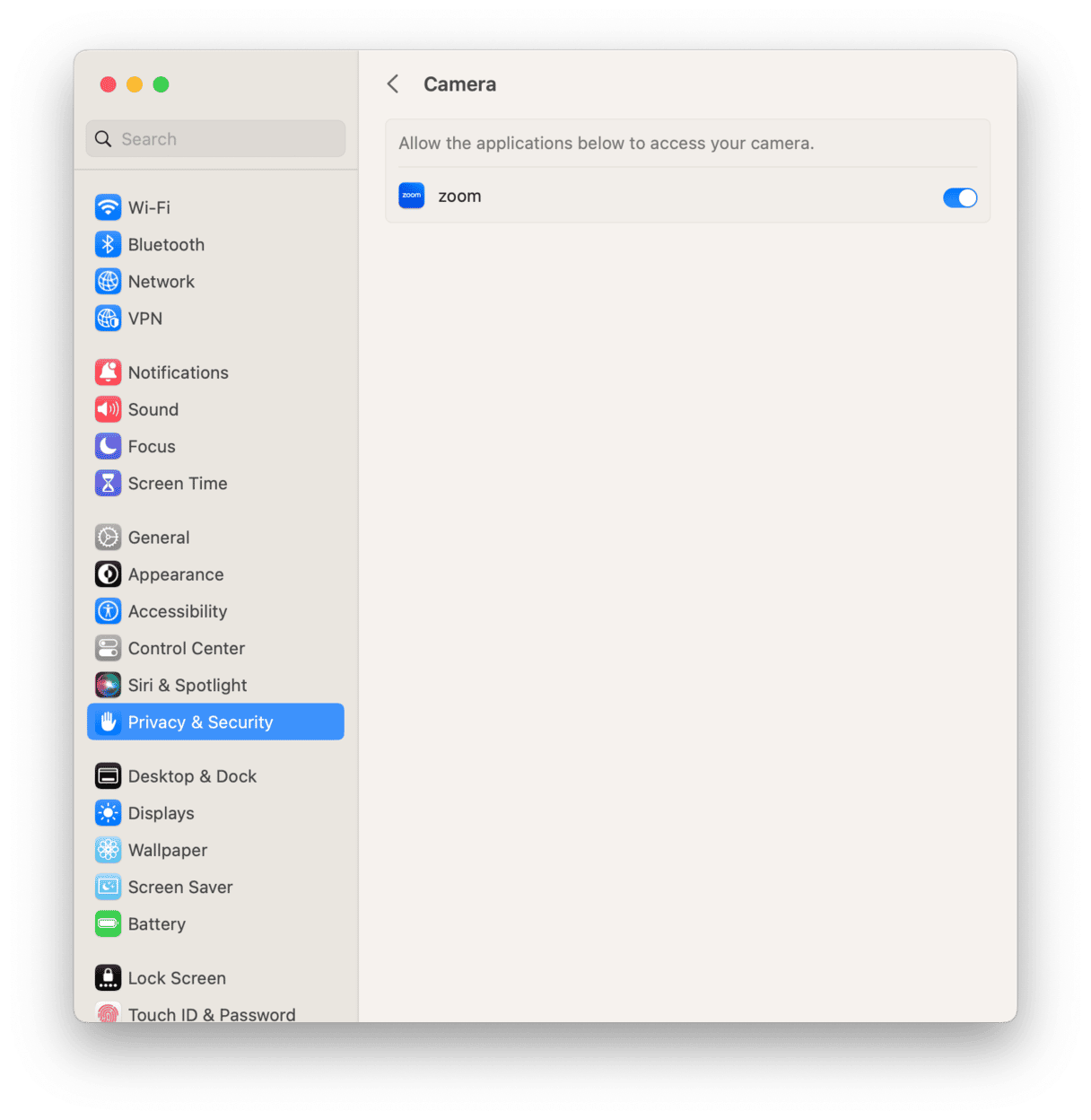Click the Wallpaper flower icon
Image resolution: width=1091 pixels, height=1120 pixels.
[108, 850]
